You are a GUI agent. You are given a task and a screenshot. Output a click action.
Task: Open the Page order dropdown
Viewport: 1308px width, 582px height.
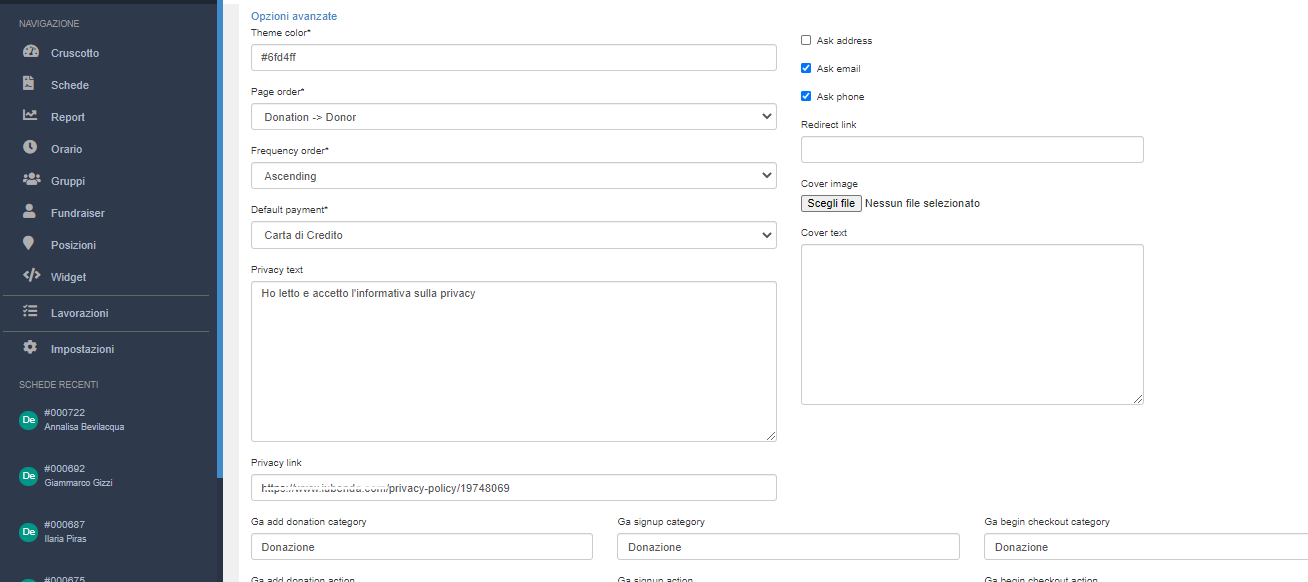click(513, 117)
